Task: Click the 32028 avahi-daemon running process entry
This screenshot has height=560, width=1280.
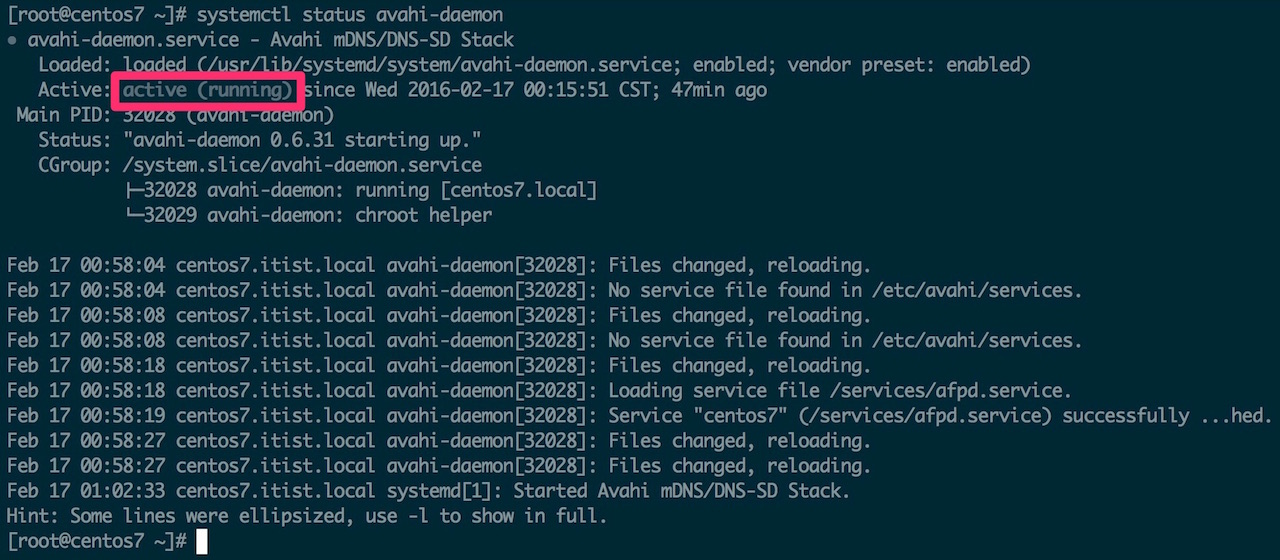Action: click(365, 190)
